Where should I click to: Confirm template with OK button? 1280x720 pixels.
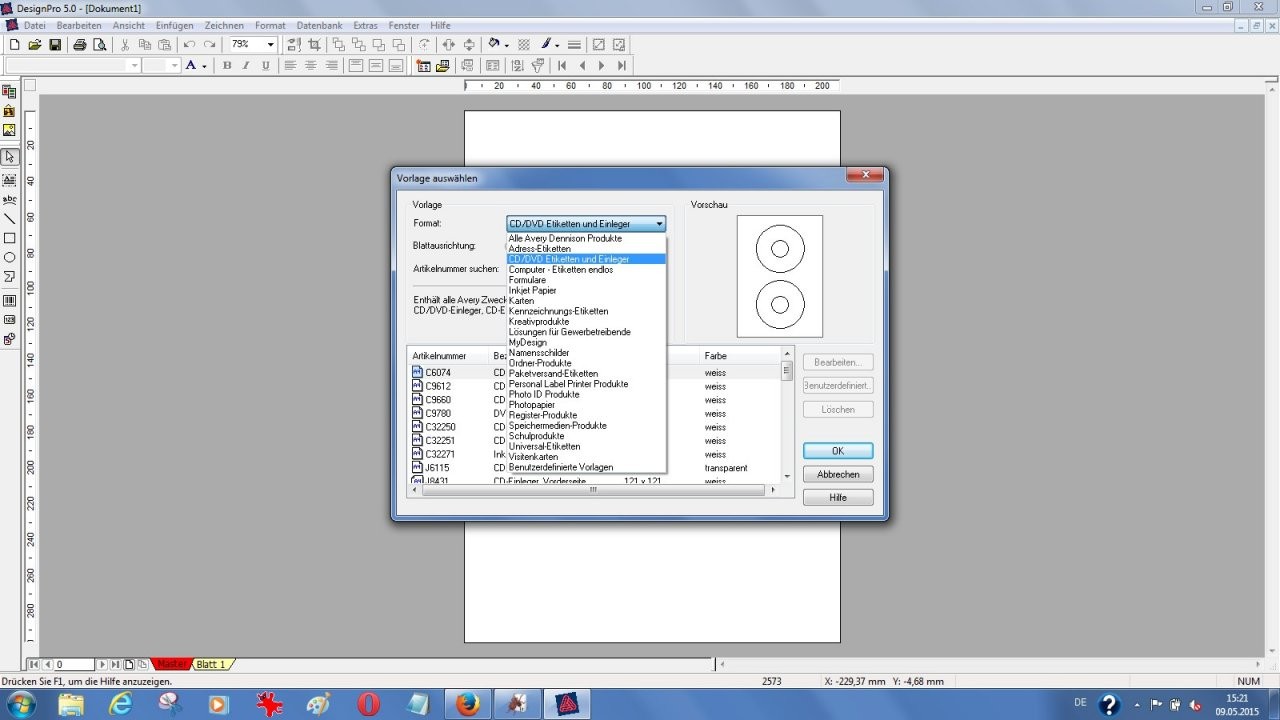838,451
